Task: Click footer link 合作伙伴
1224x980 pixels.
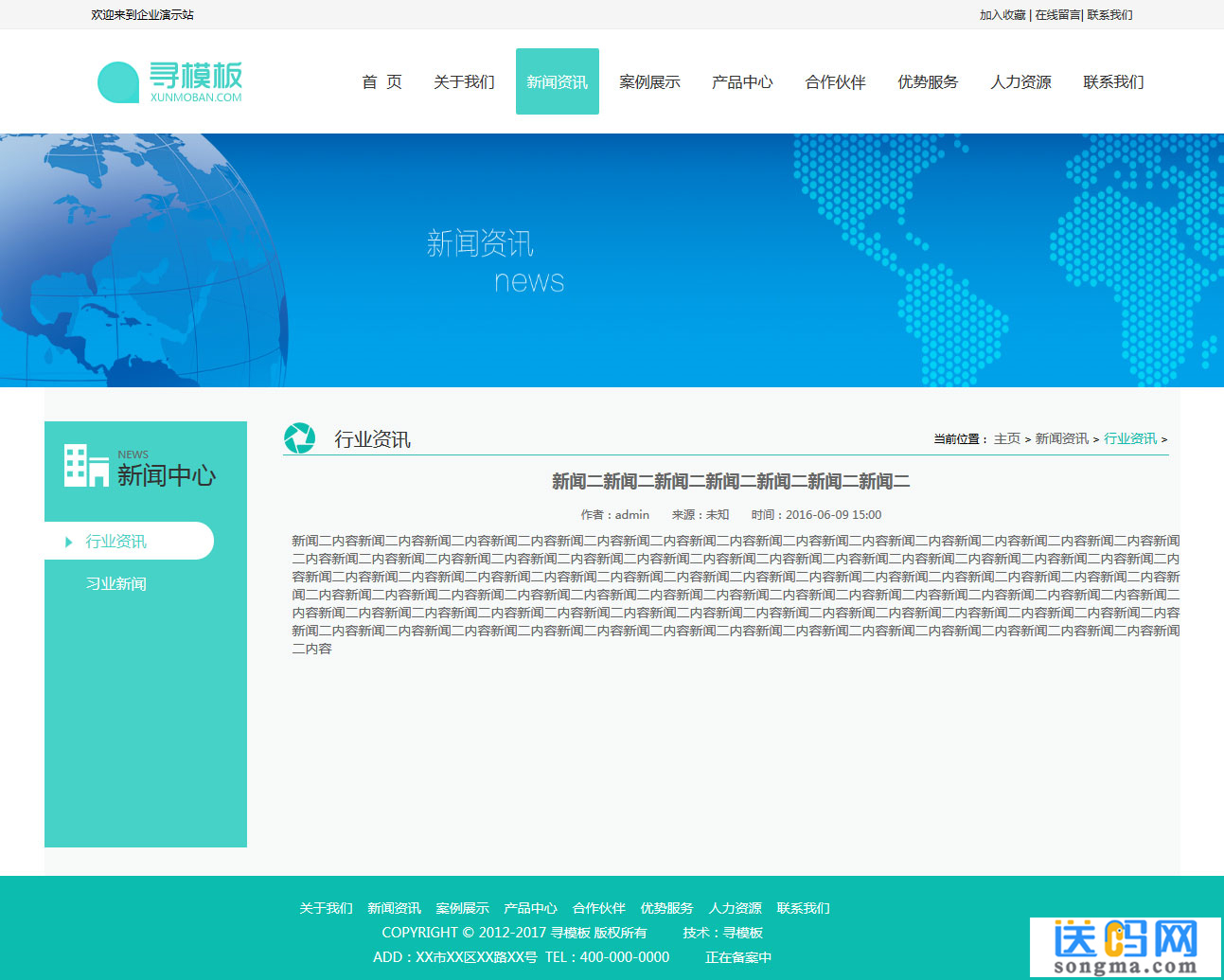Action: coord(598,908)
